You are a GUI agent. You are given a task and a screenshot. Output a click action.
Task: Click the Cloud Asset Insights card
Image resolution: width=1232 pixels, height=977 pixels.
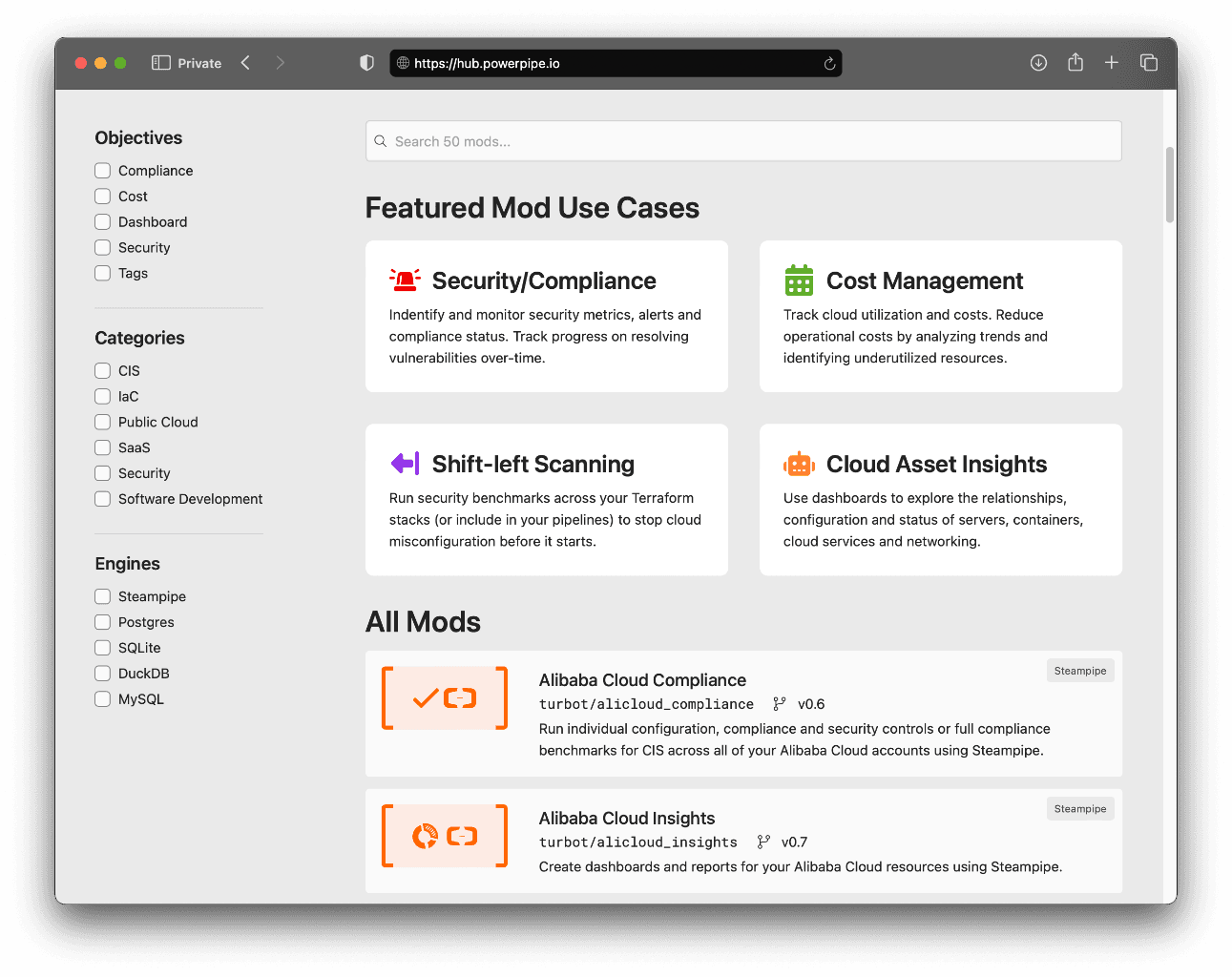(940, 499)
